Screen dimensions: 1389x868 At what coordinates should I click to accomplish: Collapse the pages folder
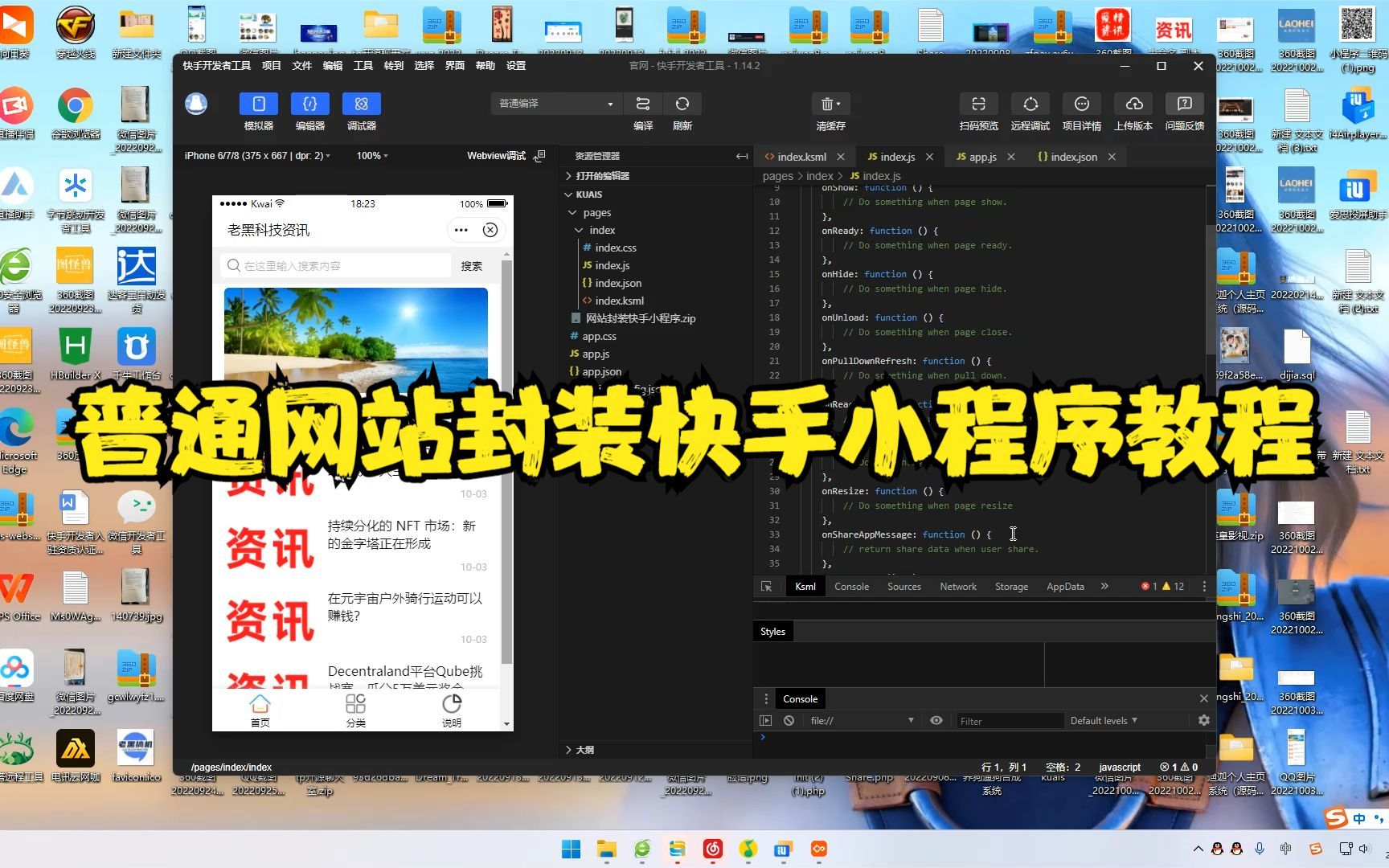[x=596, y=213]
